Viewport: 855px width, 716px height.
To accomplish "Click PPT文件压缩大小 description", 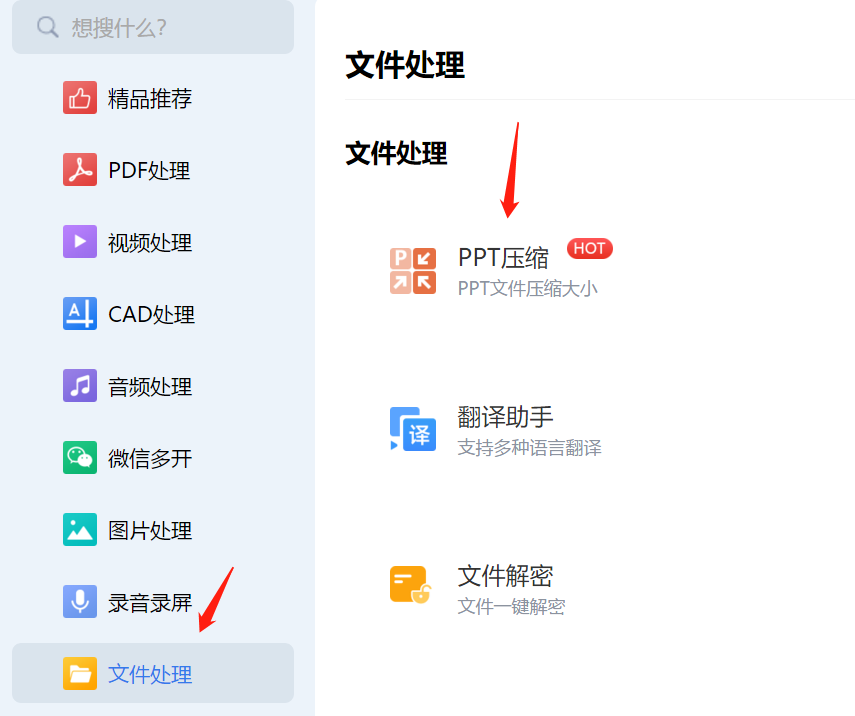I will tap(527, 288).
